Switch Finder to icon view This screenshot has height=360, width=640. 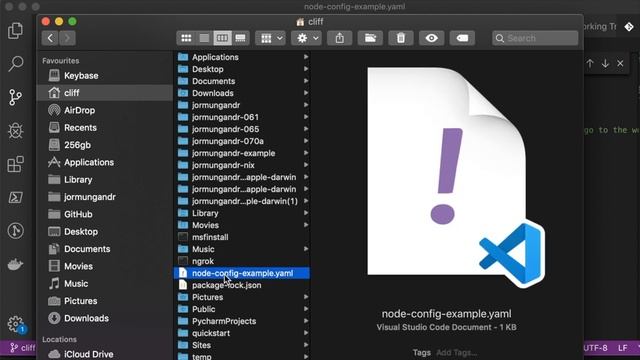186,38
